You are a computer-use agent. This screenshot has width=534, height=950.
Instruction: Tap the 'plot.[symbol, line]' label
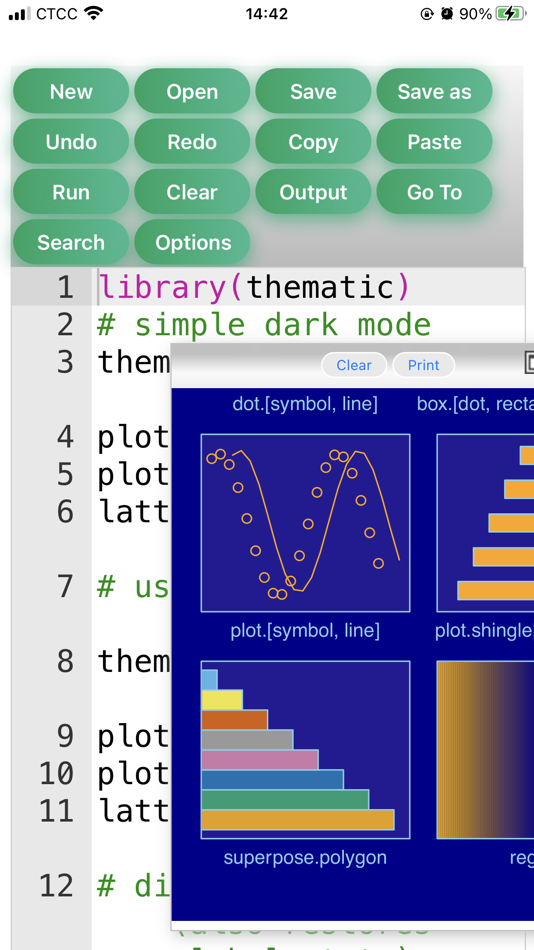tap(305, 631)
